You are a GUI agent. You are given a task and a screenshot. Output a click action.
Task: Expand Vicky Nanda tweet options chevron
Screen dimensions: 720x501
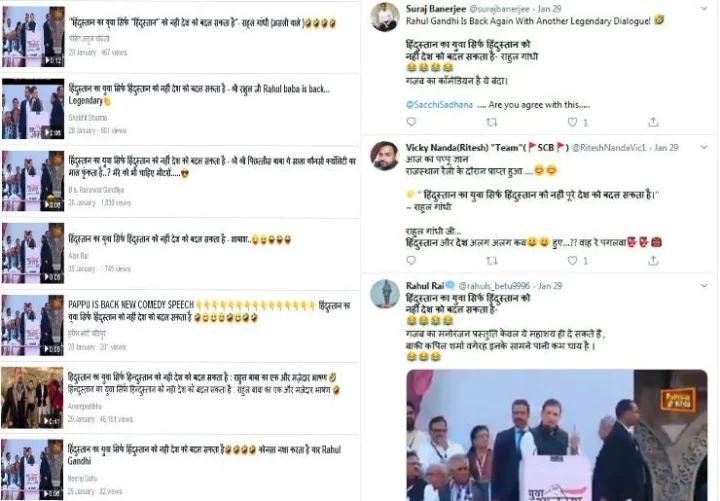coord(704,147)
